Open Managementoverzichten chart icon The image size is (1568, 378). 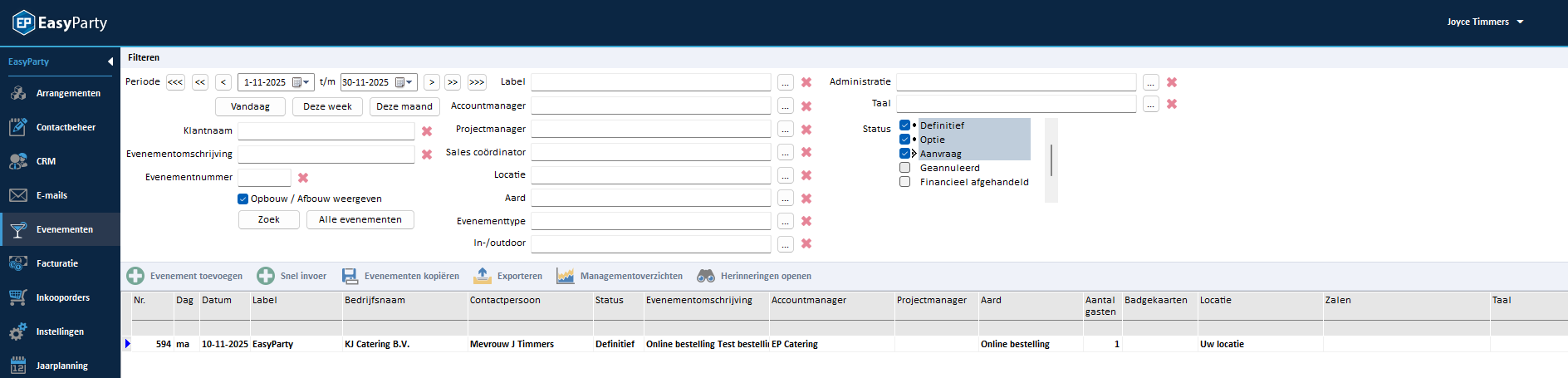click(x=566, y=276)
